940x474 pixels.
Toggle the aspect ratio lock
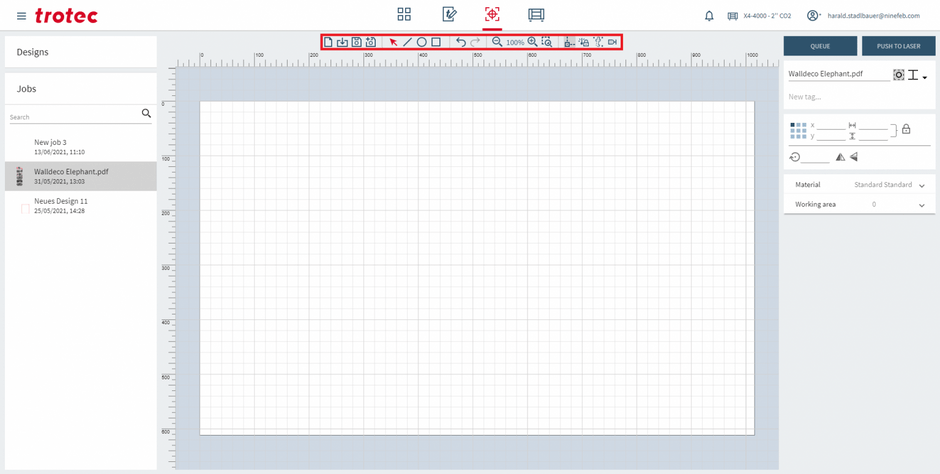(x=906, y=129)
